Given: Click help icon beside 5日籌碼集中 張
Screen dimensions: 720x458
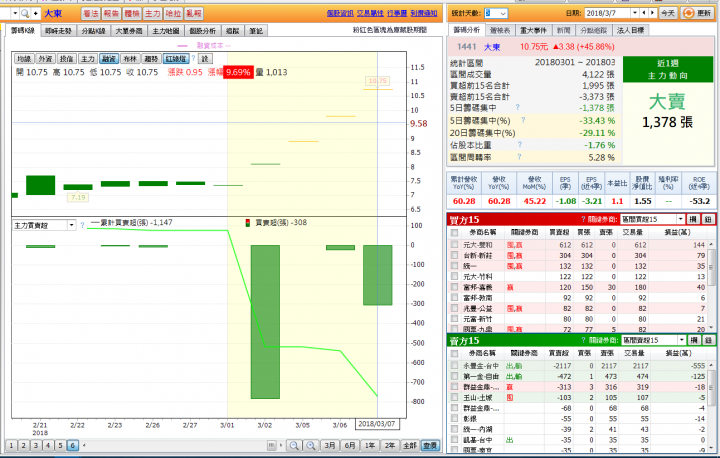Looking at the screenshot, I should [x=518, y=107].
